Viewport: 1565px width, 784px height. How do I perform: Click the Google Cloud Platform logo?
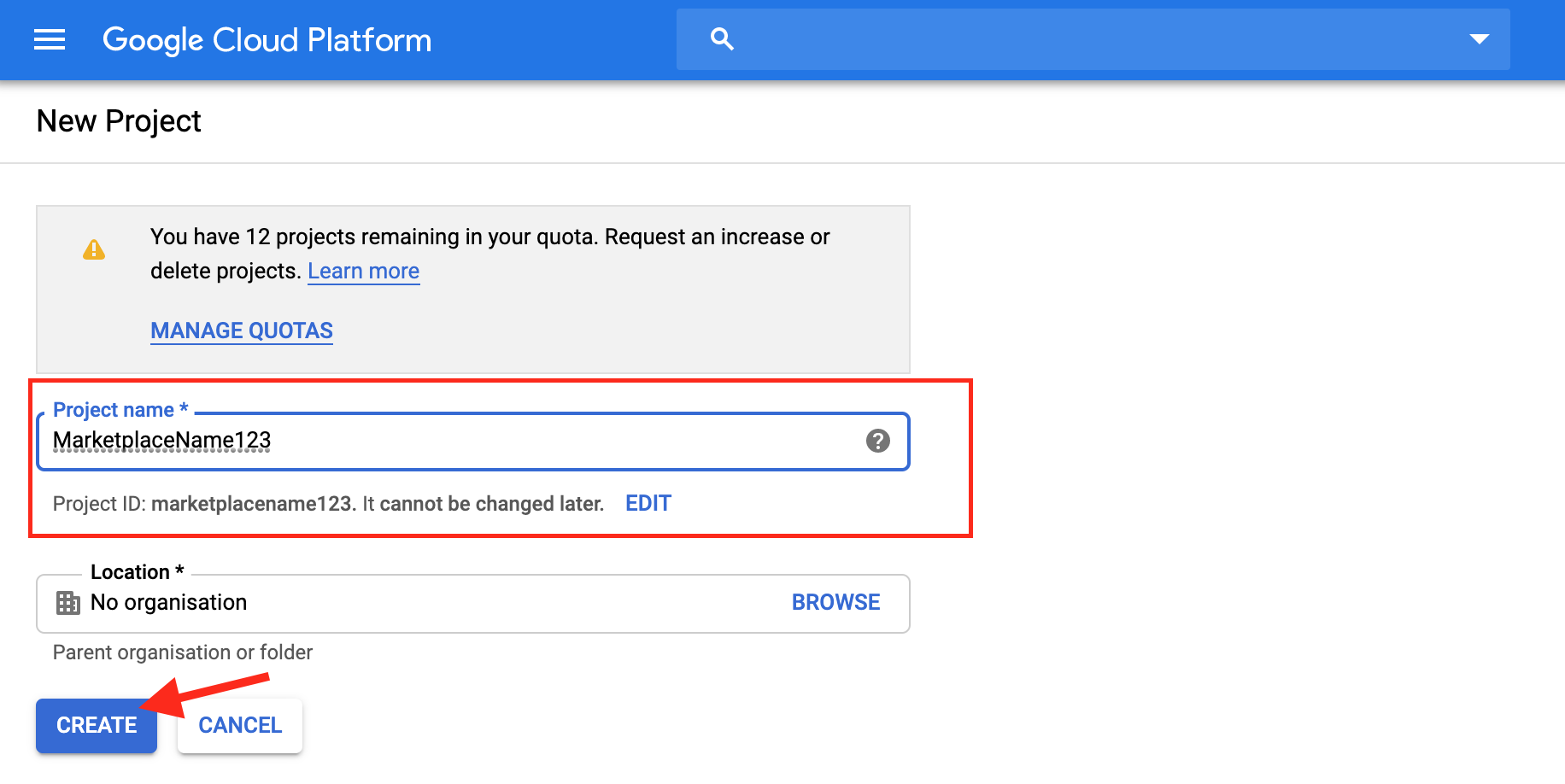267,40
